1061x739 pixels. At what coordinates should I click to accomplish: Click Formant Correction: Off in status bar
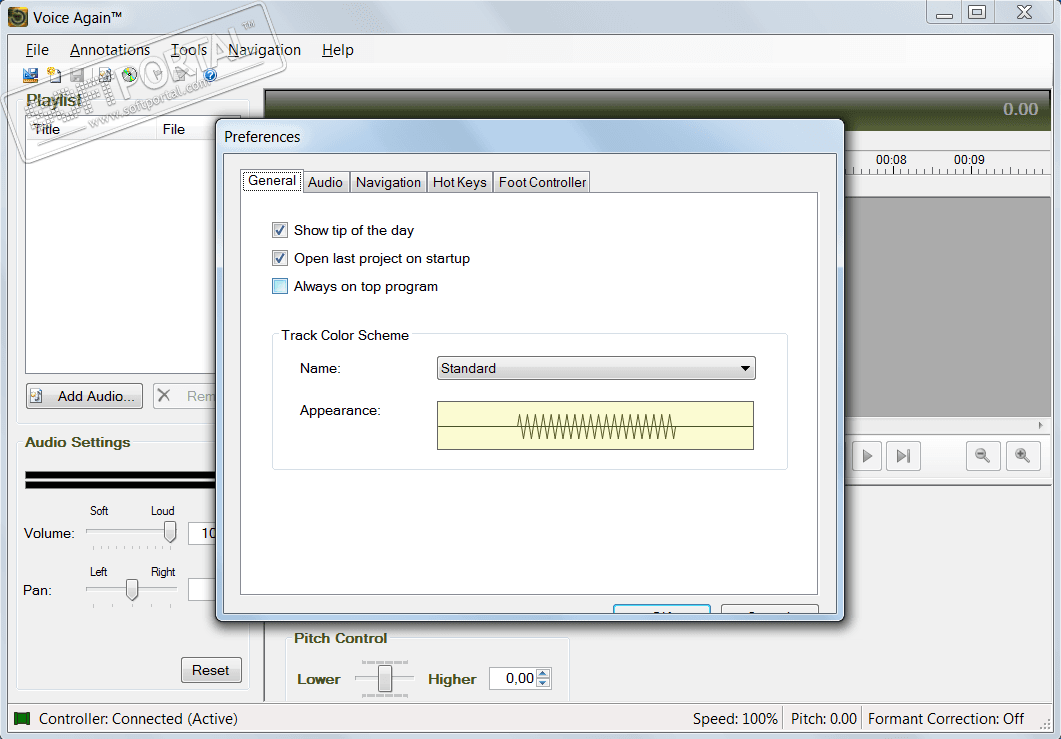click(x=946, y=719)
